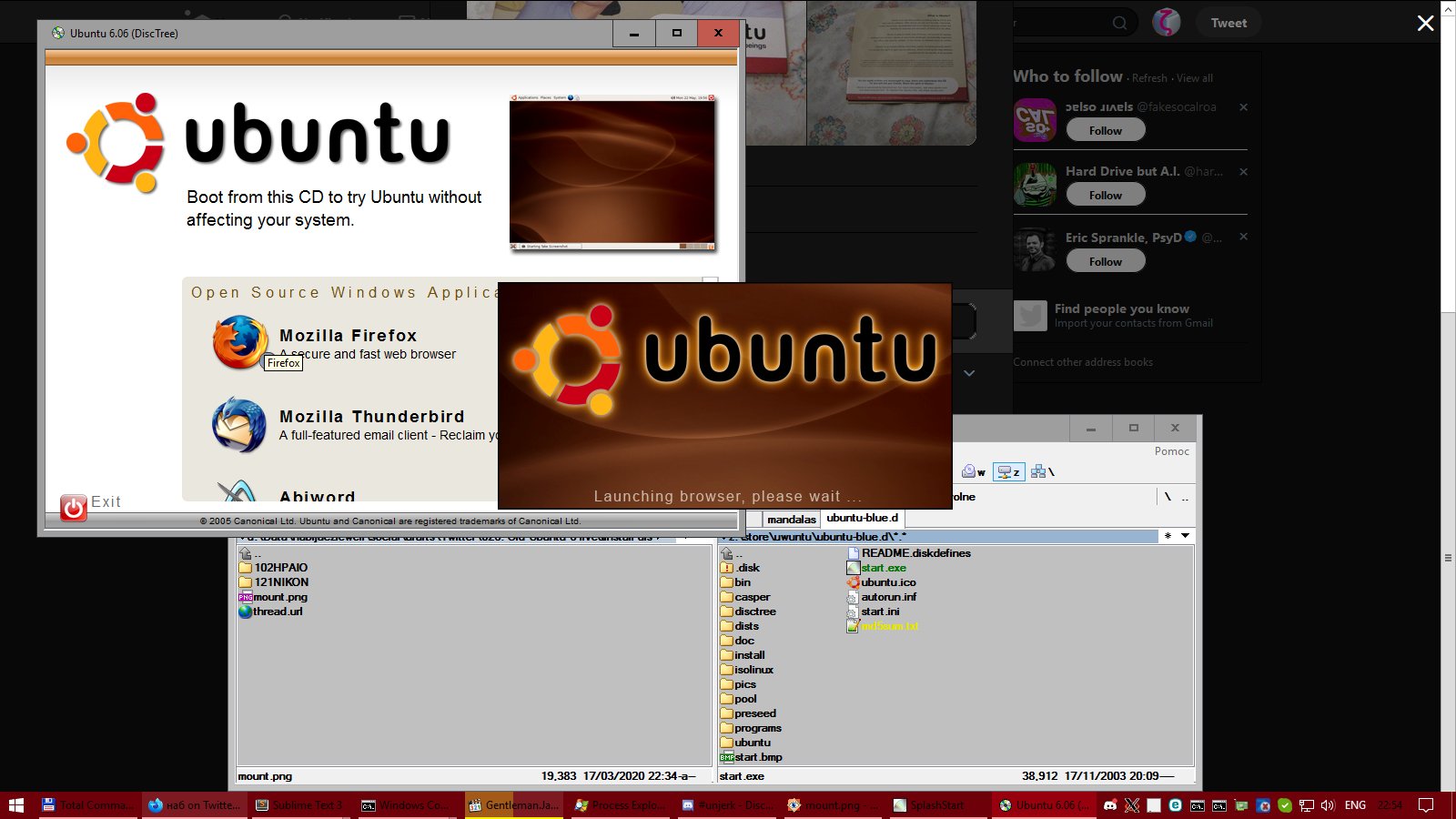The image size is (1456, 819).
Task: Open directory history dropdown arrow in right panel
Action: (x=1185, y=536)
